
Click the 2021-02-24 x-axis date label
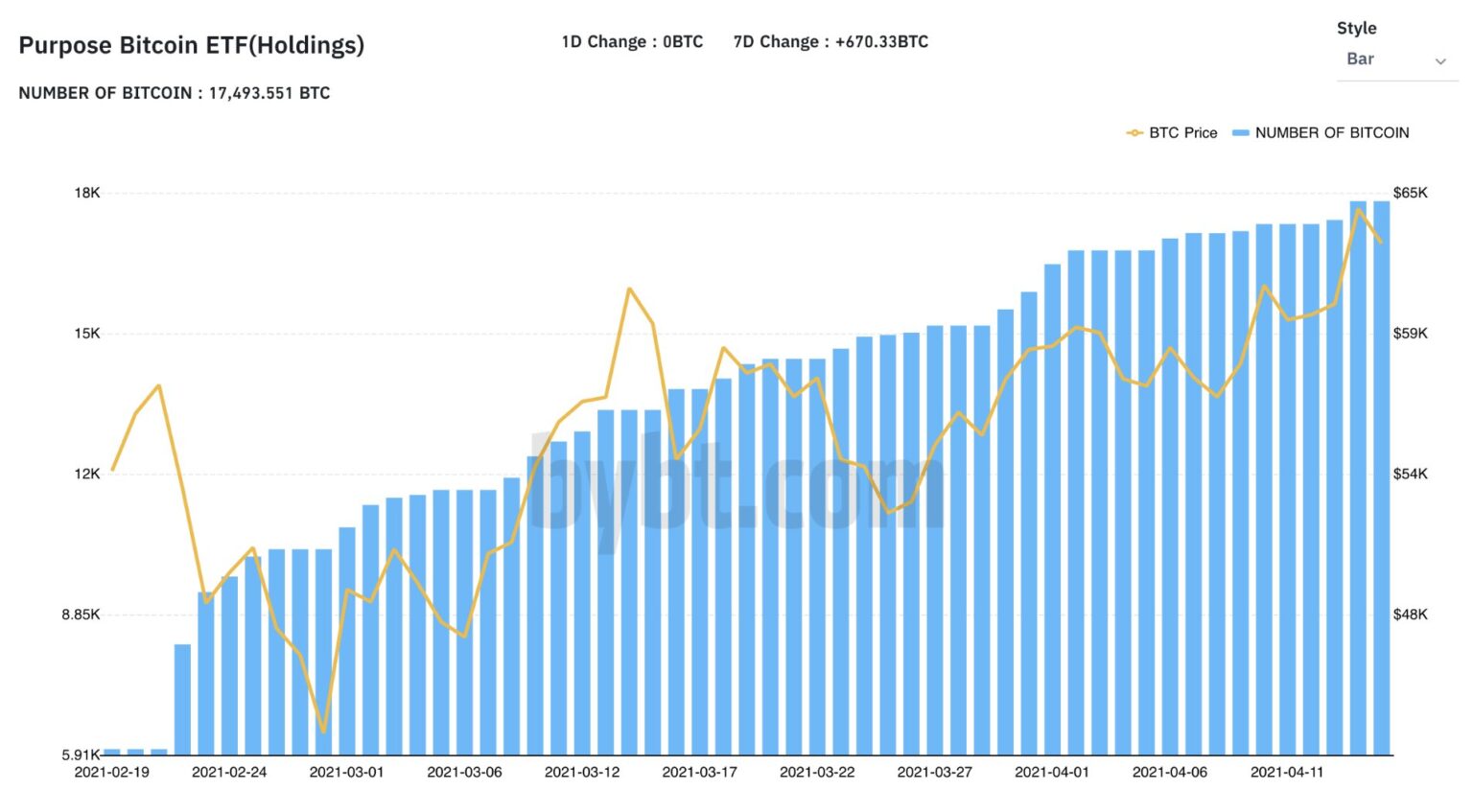point(229,772)
